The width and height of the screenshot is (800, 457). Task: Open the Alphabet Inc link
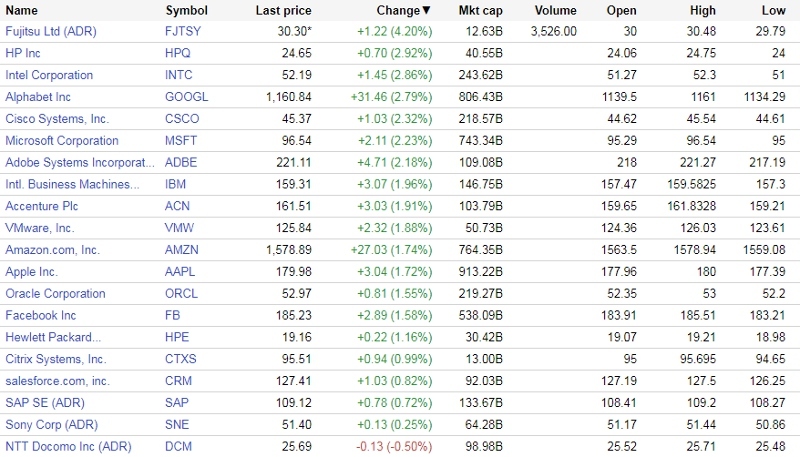[38, 97]
